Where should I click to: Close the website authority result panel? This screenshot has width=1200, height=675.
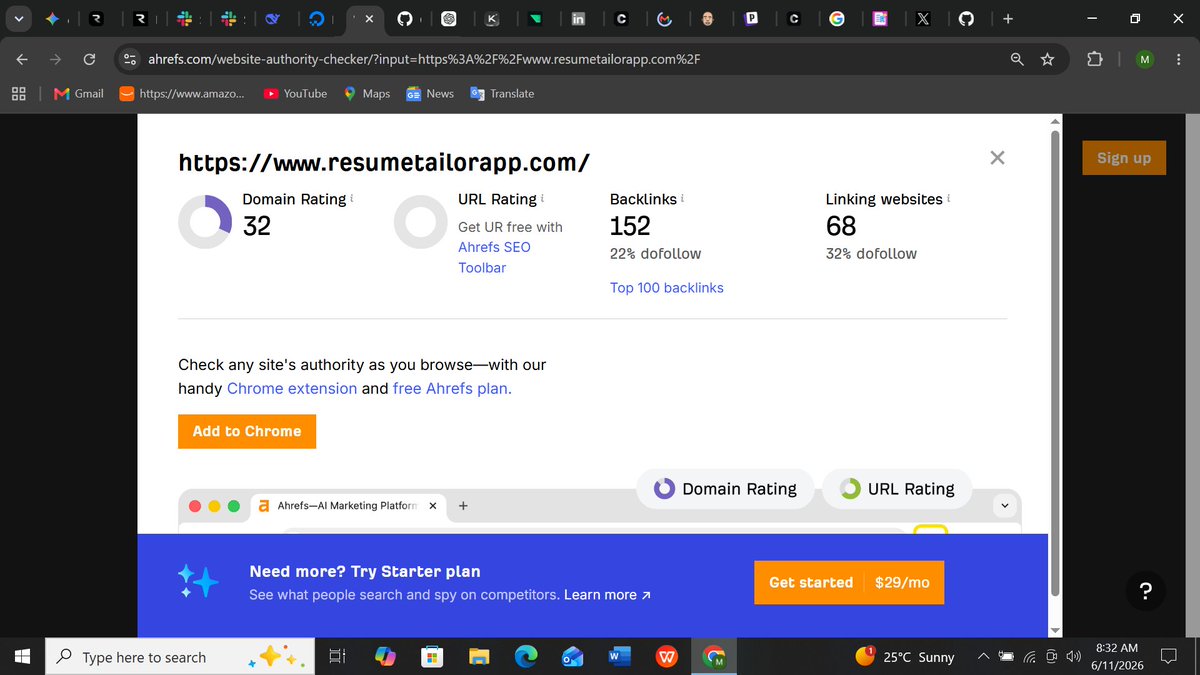pyautogui.click(x=996, y=158)
